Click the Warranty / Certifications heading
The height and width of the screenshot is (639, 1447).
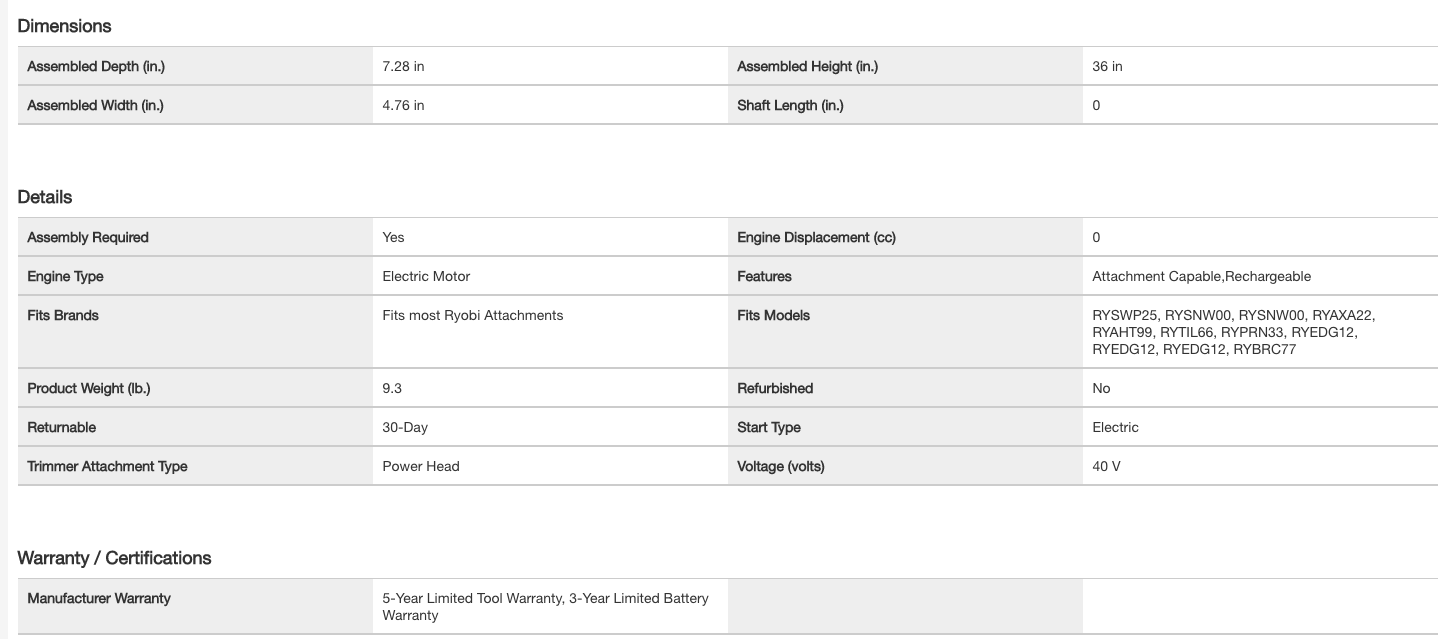(x=114, y=558)
